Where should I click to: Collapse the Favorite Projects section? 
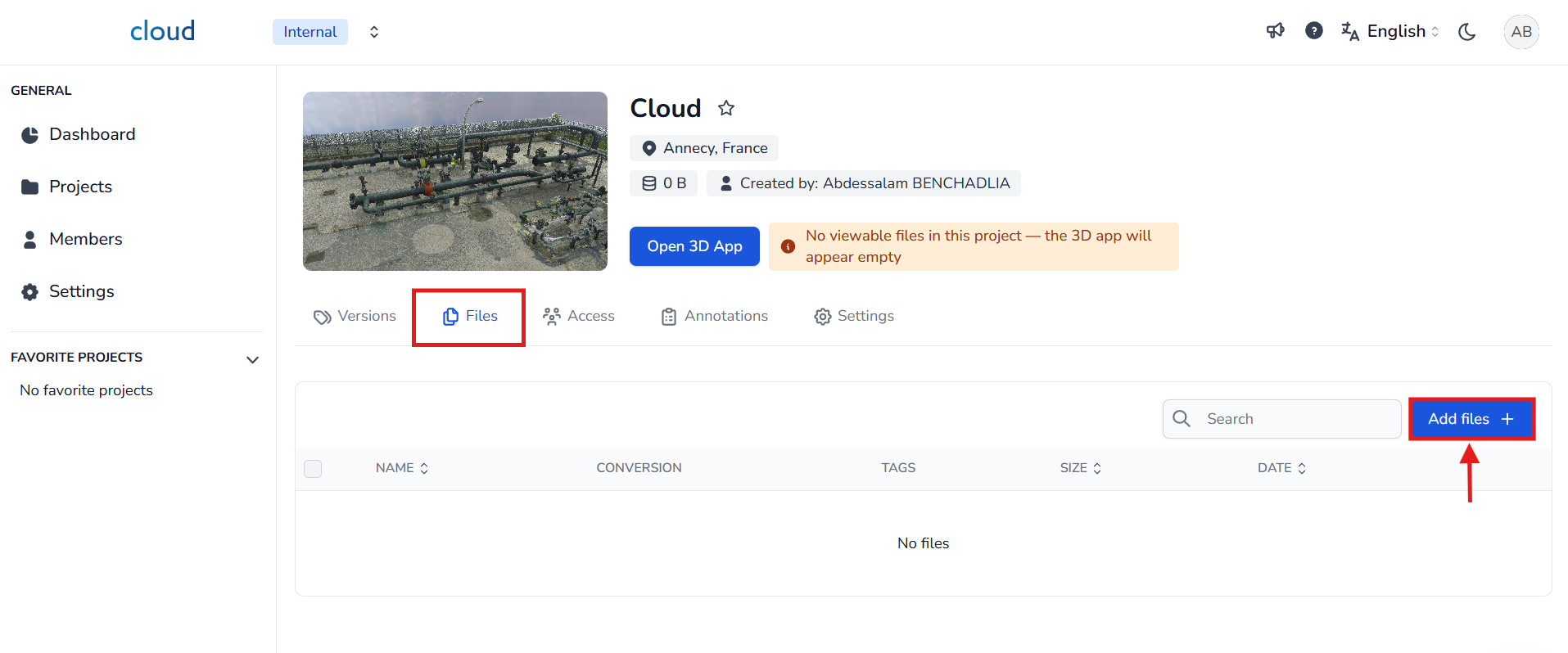252,359
